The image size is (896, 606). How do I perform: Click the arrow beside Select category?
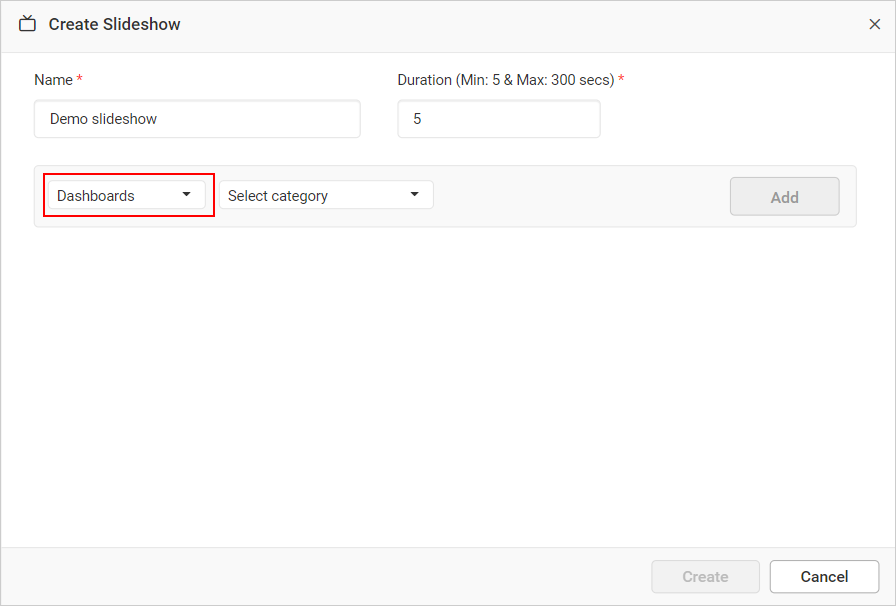pyautogui.click(x=414, y=194)
